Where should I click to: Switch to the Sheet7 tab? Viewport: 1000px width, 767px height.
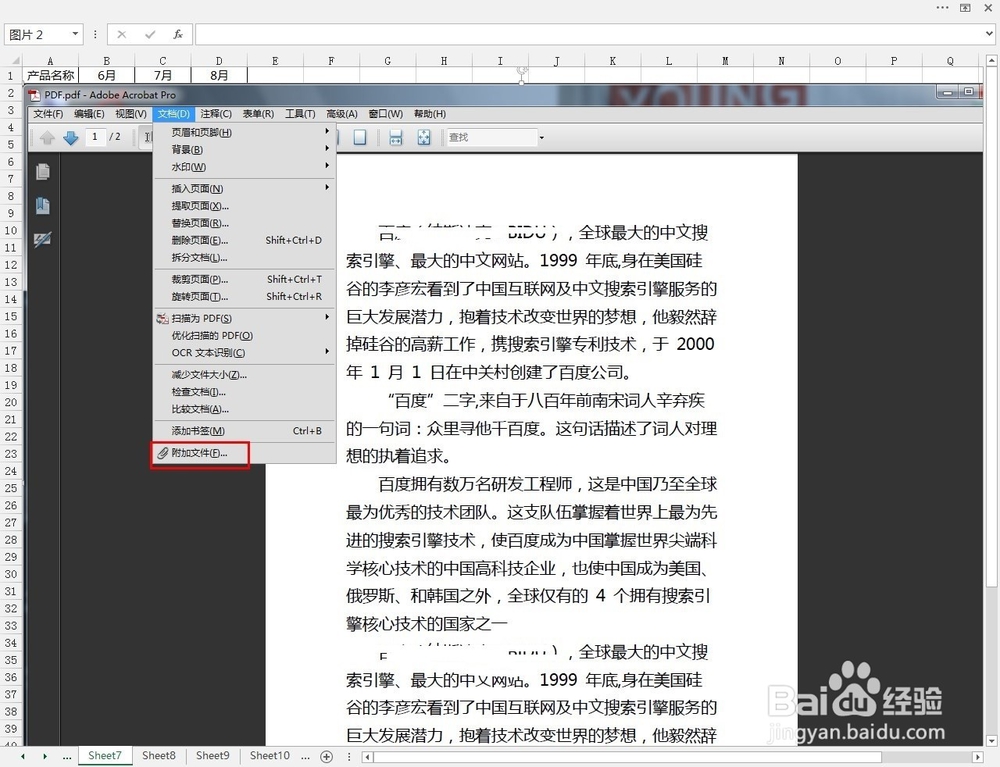coord(105,756)
